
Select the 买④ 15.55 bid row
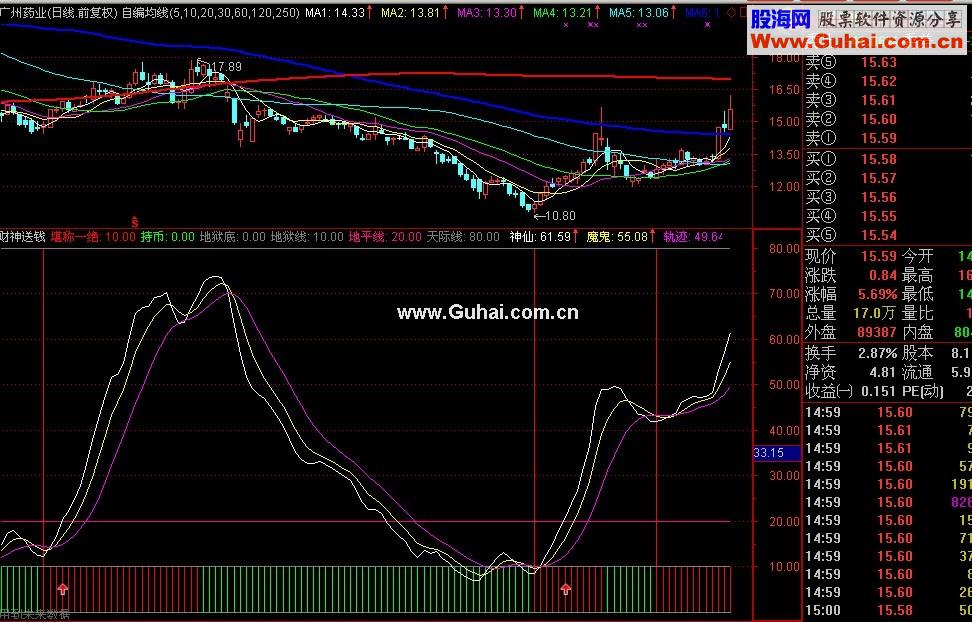(888, 216)
